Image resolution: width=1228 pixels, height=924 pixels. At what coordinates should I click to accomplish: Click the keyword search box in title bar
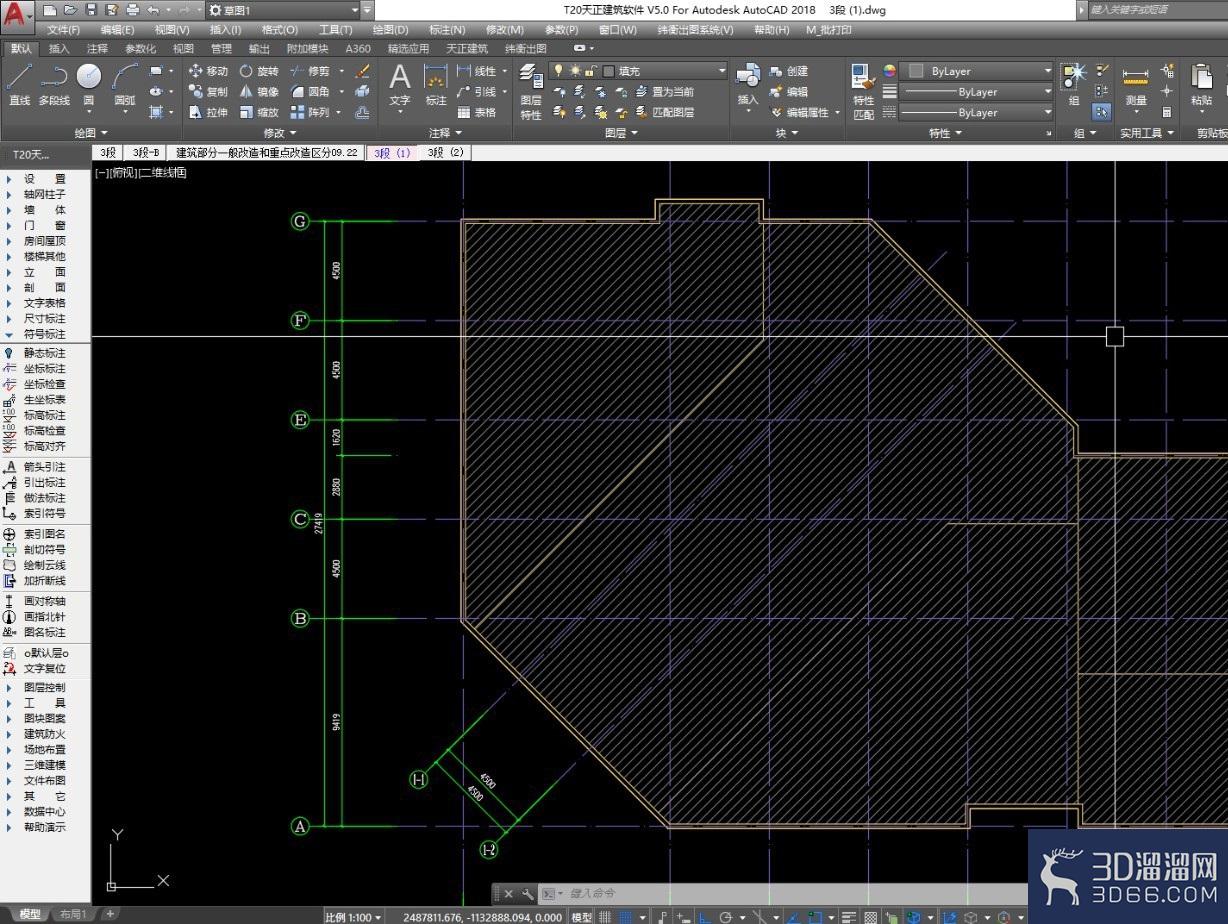pyautogui.click(x=1156, y=10)
